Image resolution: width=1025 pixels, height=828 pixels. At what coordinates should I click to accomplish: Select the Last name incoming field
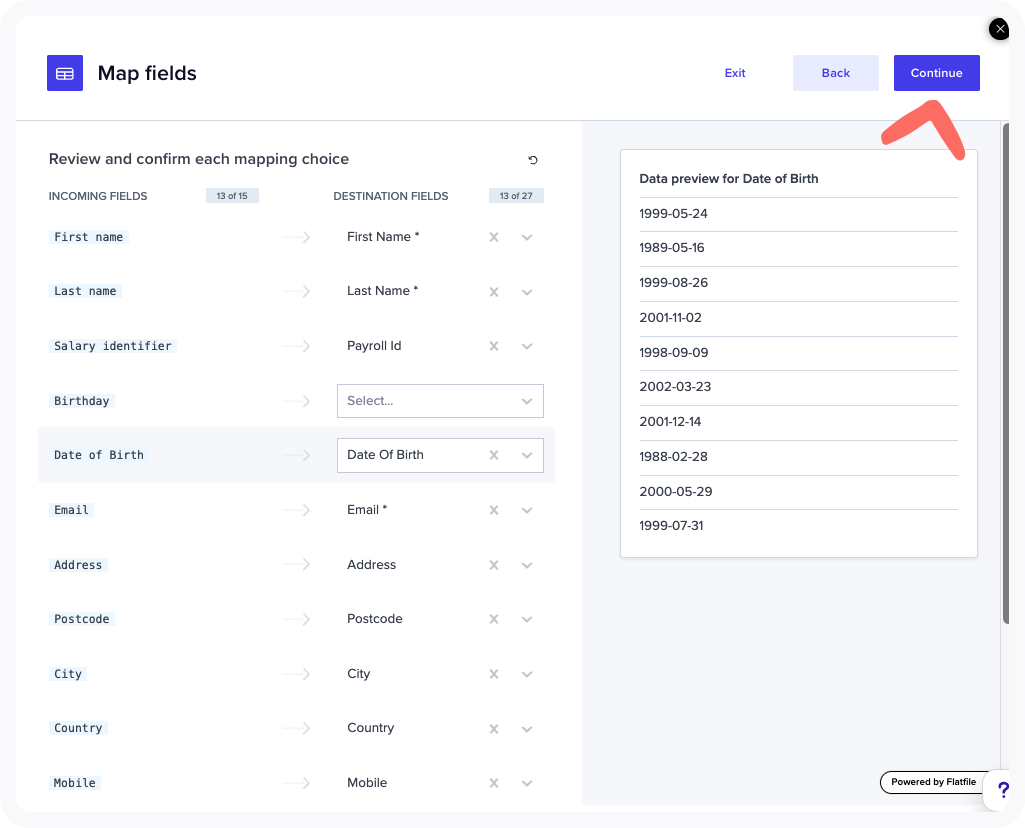tap(85, 291)
